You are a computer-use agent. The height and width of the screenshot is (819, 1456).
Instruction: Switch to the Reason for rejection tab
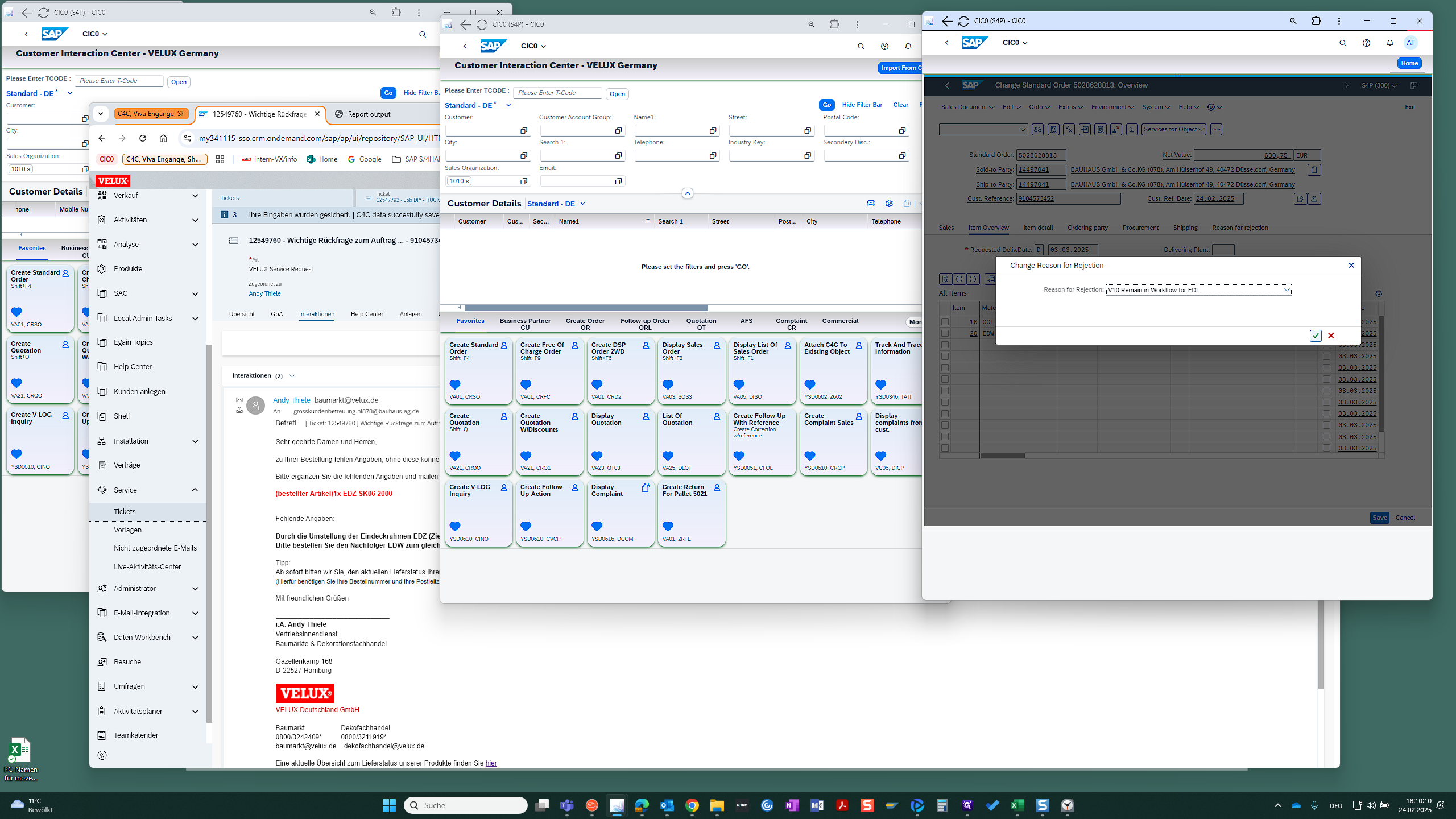point(1240,227)
